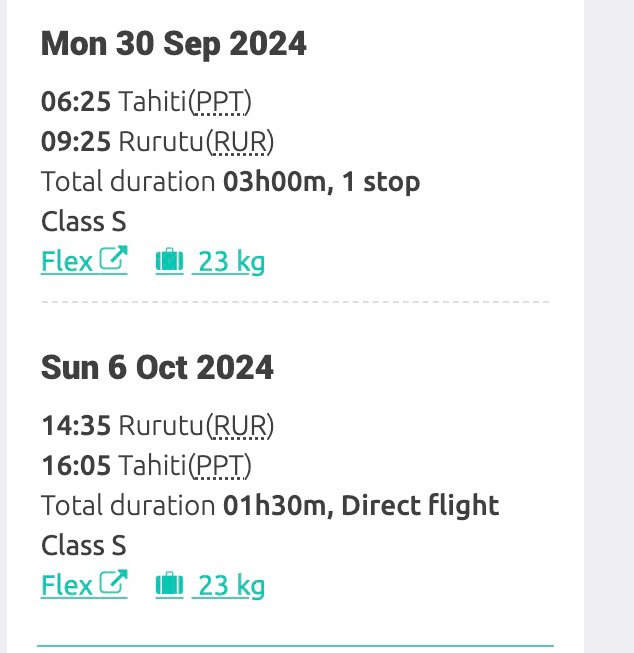Screen dimensions: 634x653
Task: Click RUR abbreviation on the 09:25 arrival
Action: coord(240,142)
